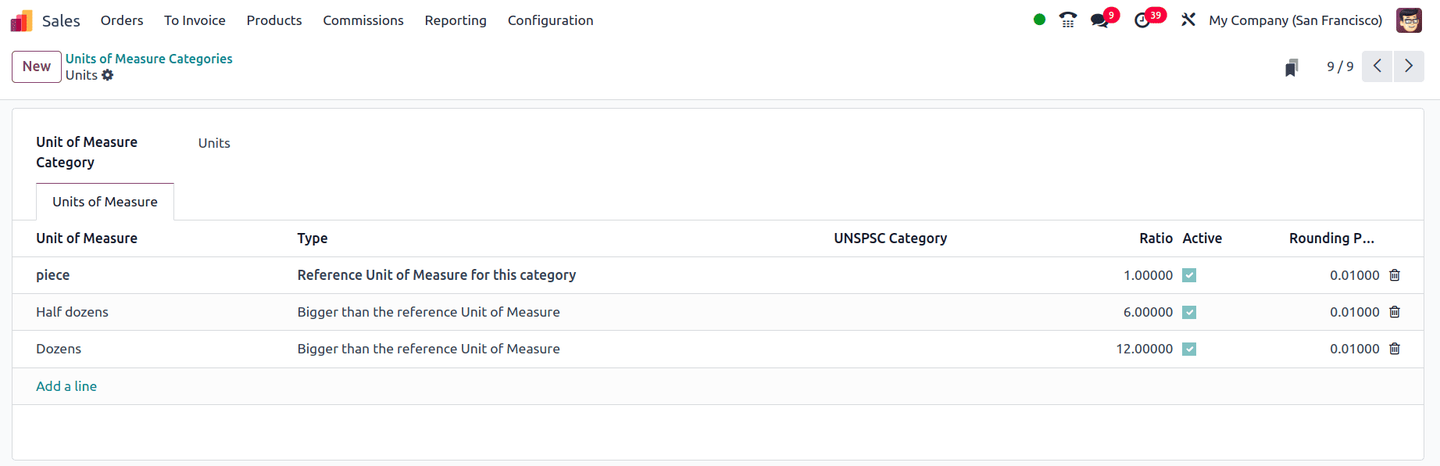Open the Units gear actions menu
Viewport: 1440px width, 466px height.
108,75
